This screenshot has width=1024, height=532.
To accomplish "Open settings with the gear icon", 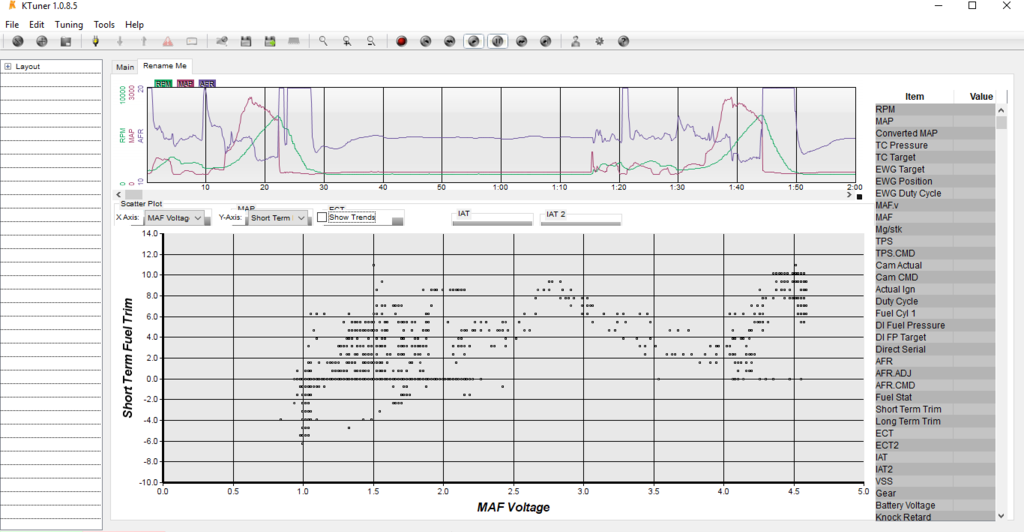I will [600, 41].
